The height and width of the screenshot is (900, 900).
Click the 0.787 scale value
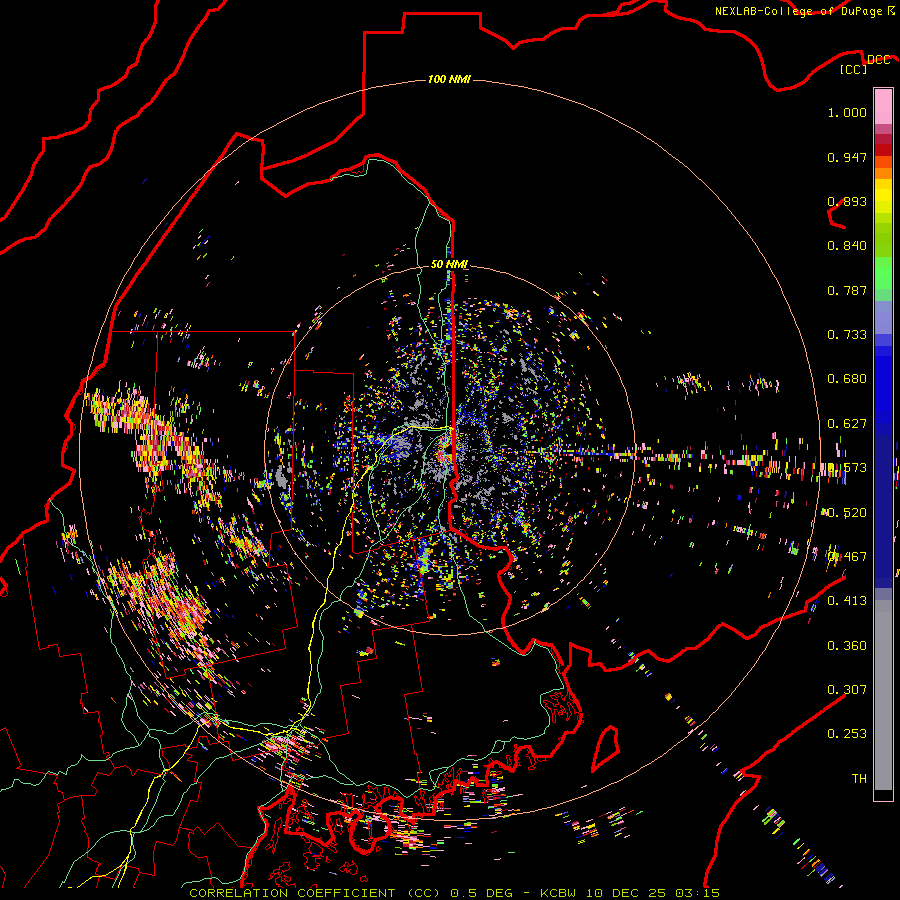(847, 290)
